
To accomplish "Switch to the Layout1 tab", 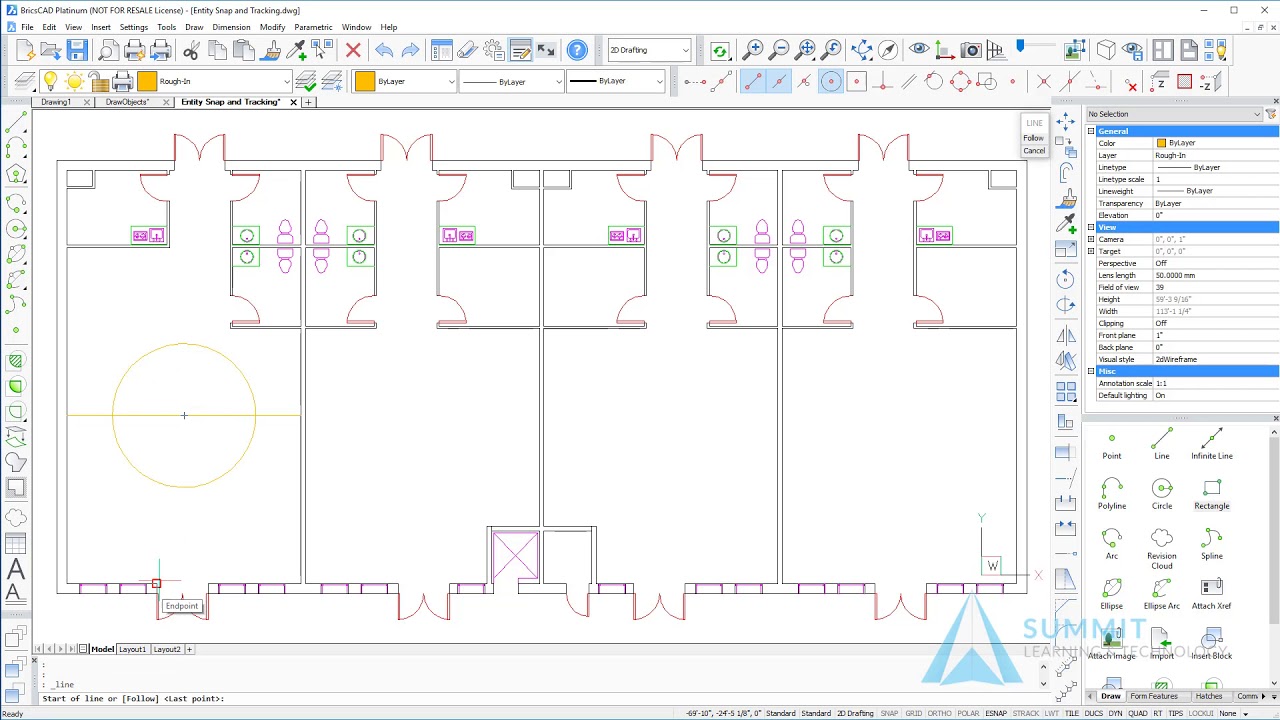I will click(133, 649).
